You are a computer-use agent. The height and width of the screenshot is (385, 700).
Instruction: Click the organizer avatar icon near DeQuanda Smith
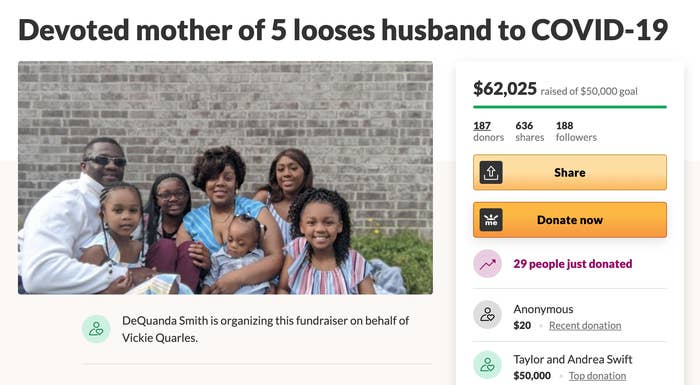tap(96, 329)
